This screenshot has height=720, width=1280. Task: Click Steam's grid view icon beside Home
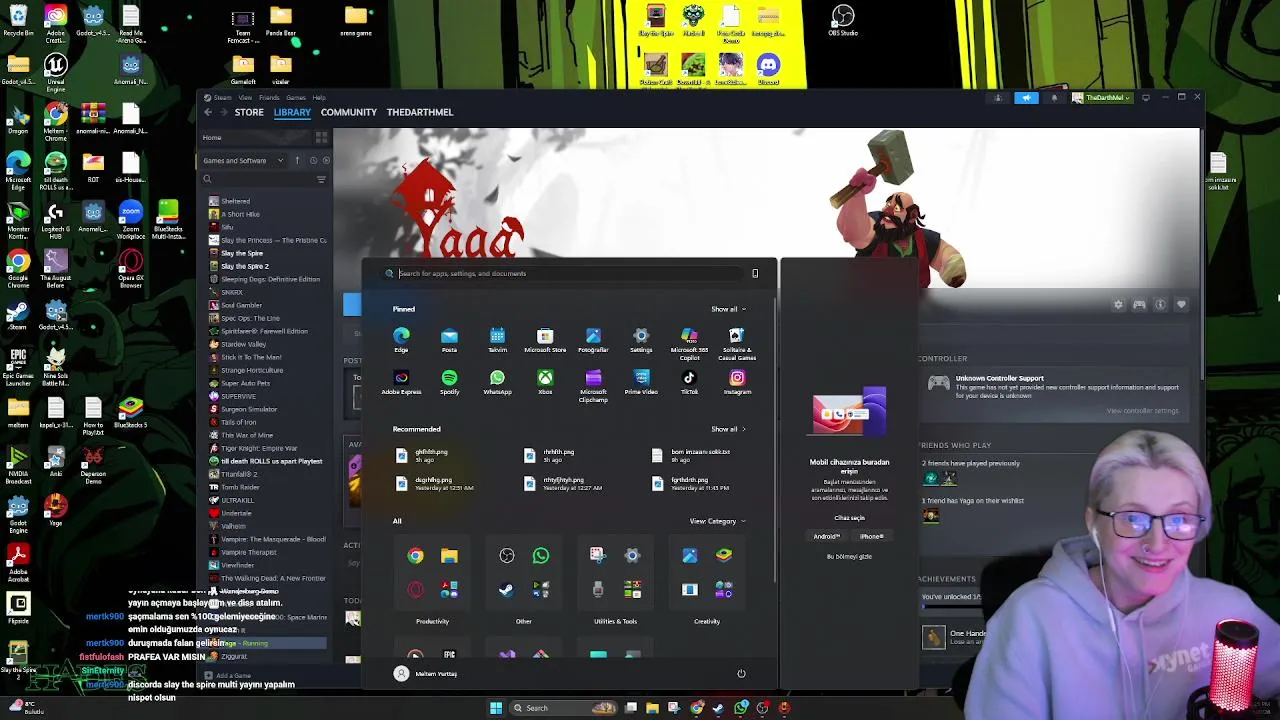[321, 138]
